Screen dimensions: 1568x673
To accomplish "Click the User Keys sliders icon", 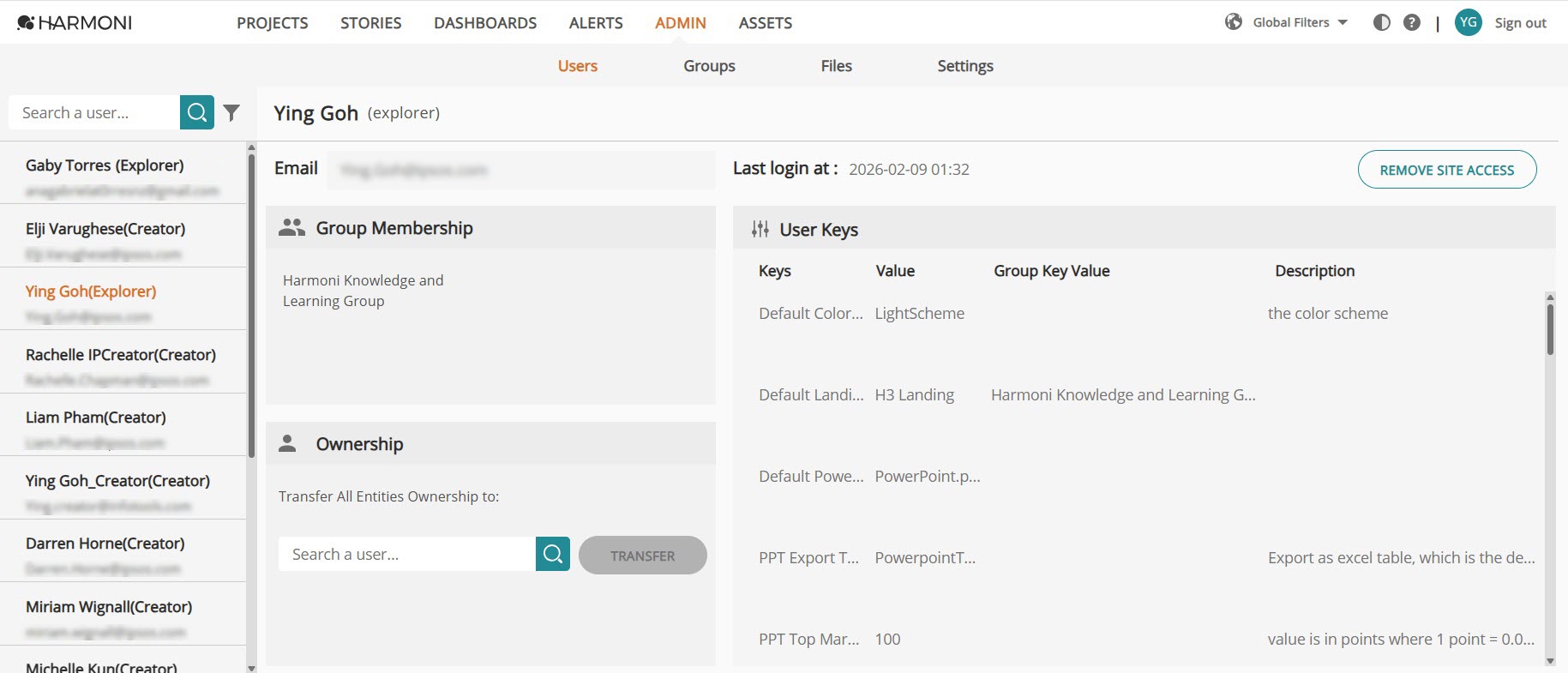I will [x=760, y=229].
